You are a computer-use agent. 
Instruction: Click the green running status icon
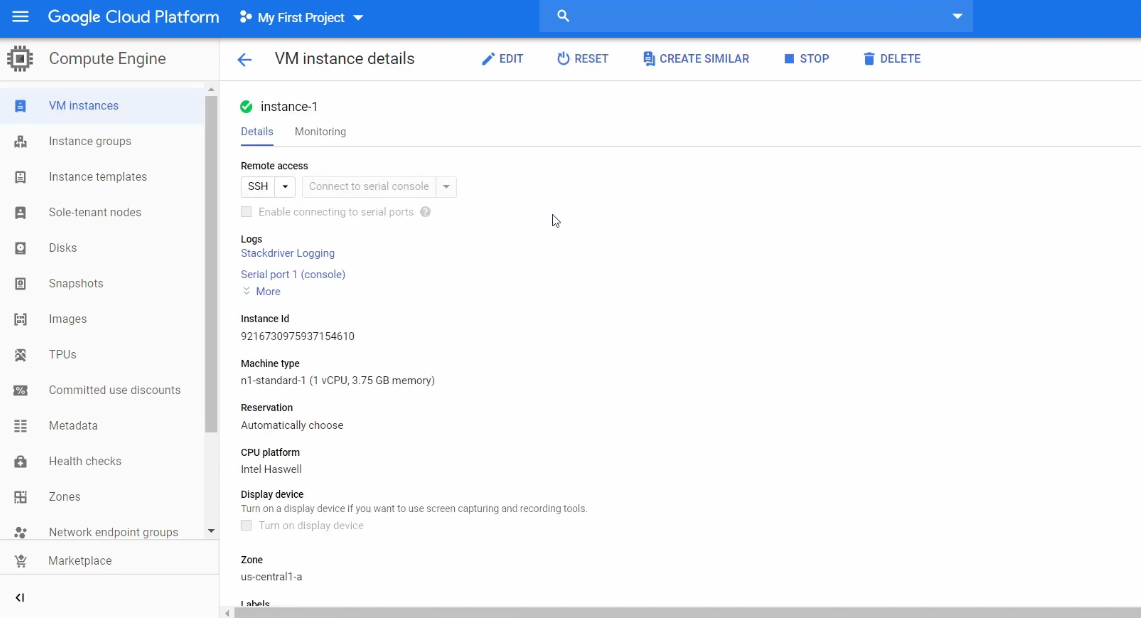pos(246,106)
